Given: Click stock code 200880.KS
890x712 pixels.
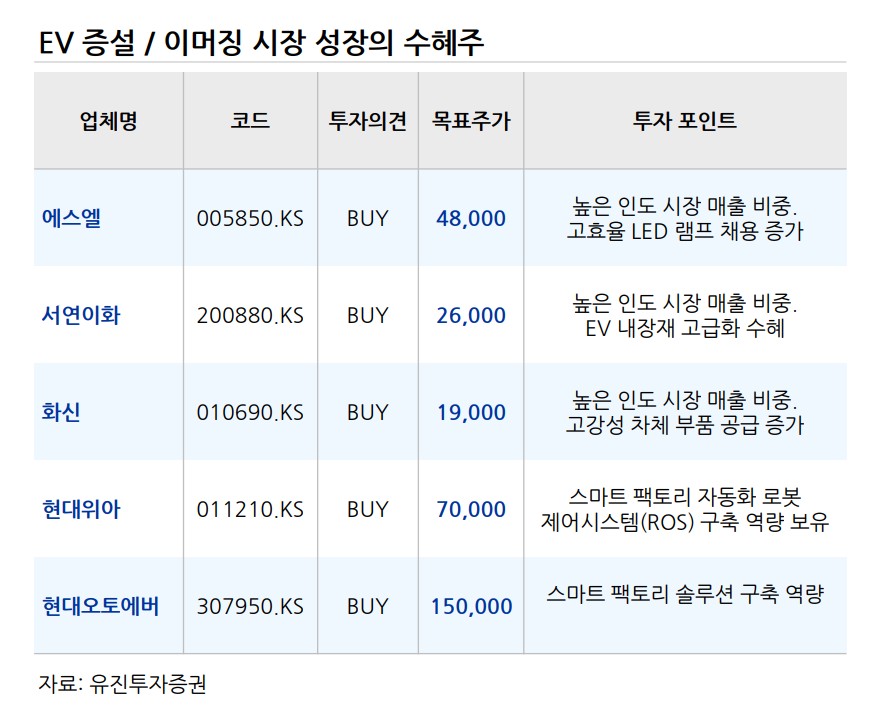Looking at the screenshot, I should click(250, 316).
